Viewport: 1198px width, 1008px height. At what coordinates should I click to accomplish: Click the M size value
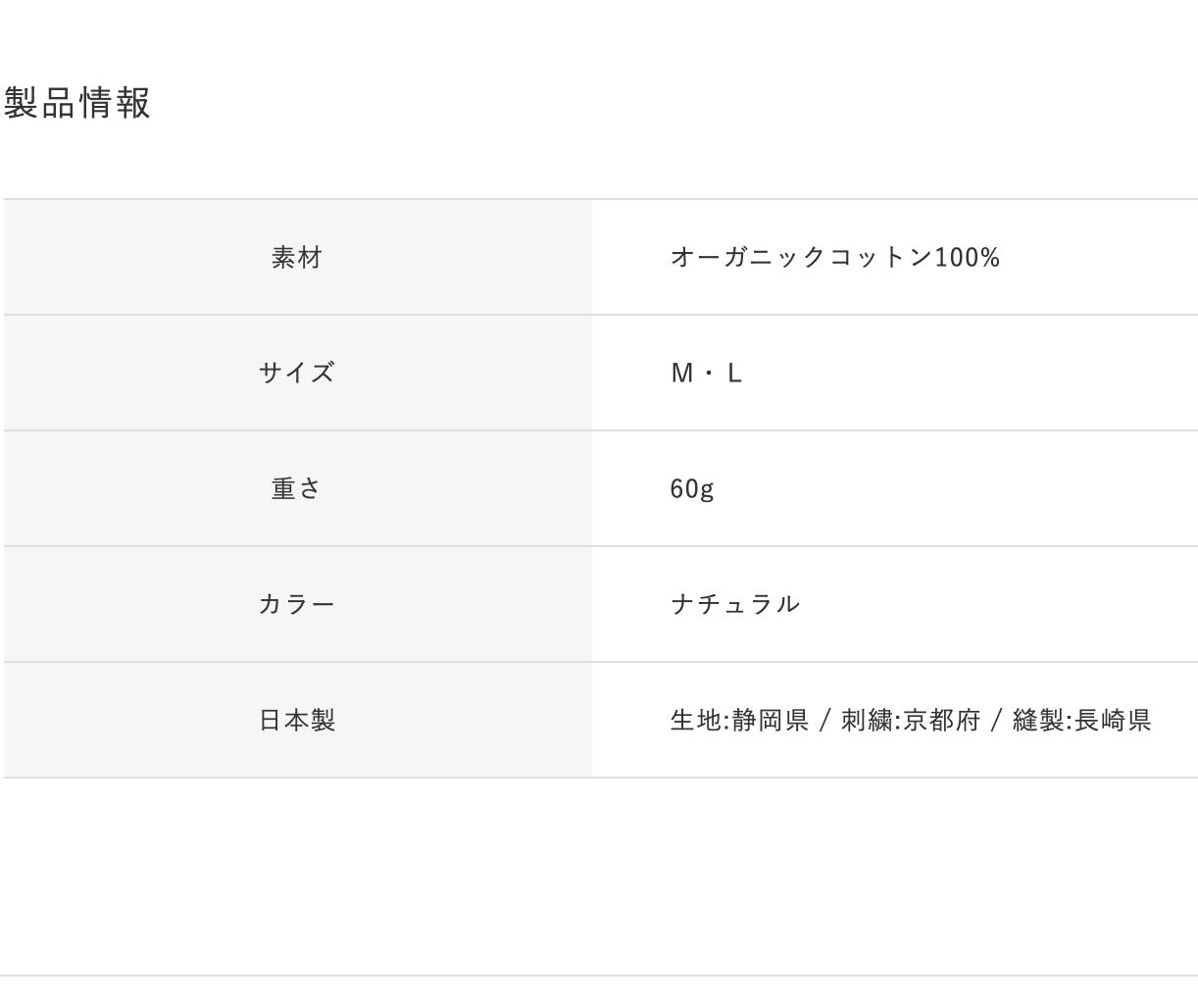681,374
